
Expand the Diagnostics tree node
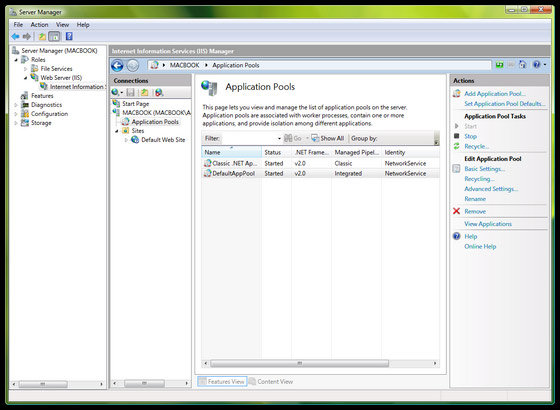pyautogui.click(x=16, y=105)
